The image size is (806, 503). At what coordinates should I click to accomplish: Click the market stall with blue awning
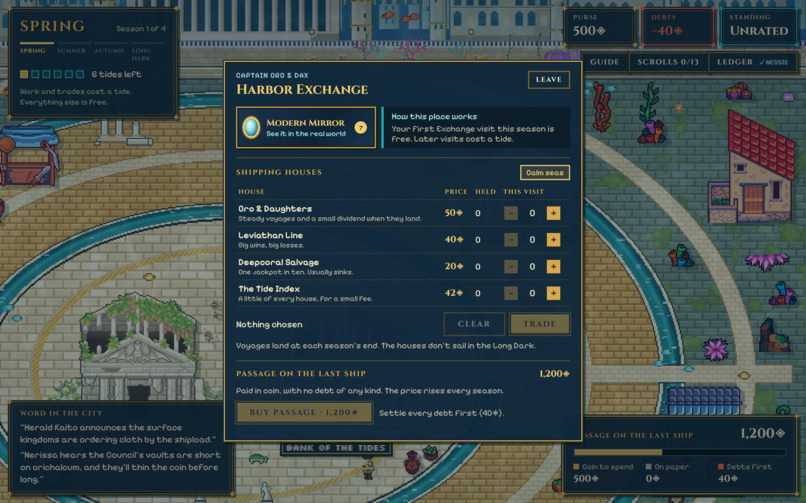(29, 156)
